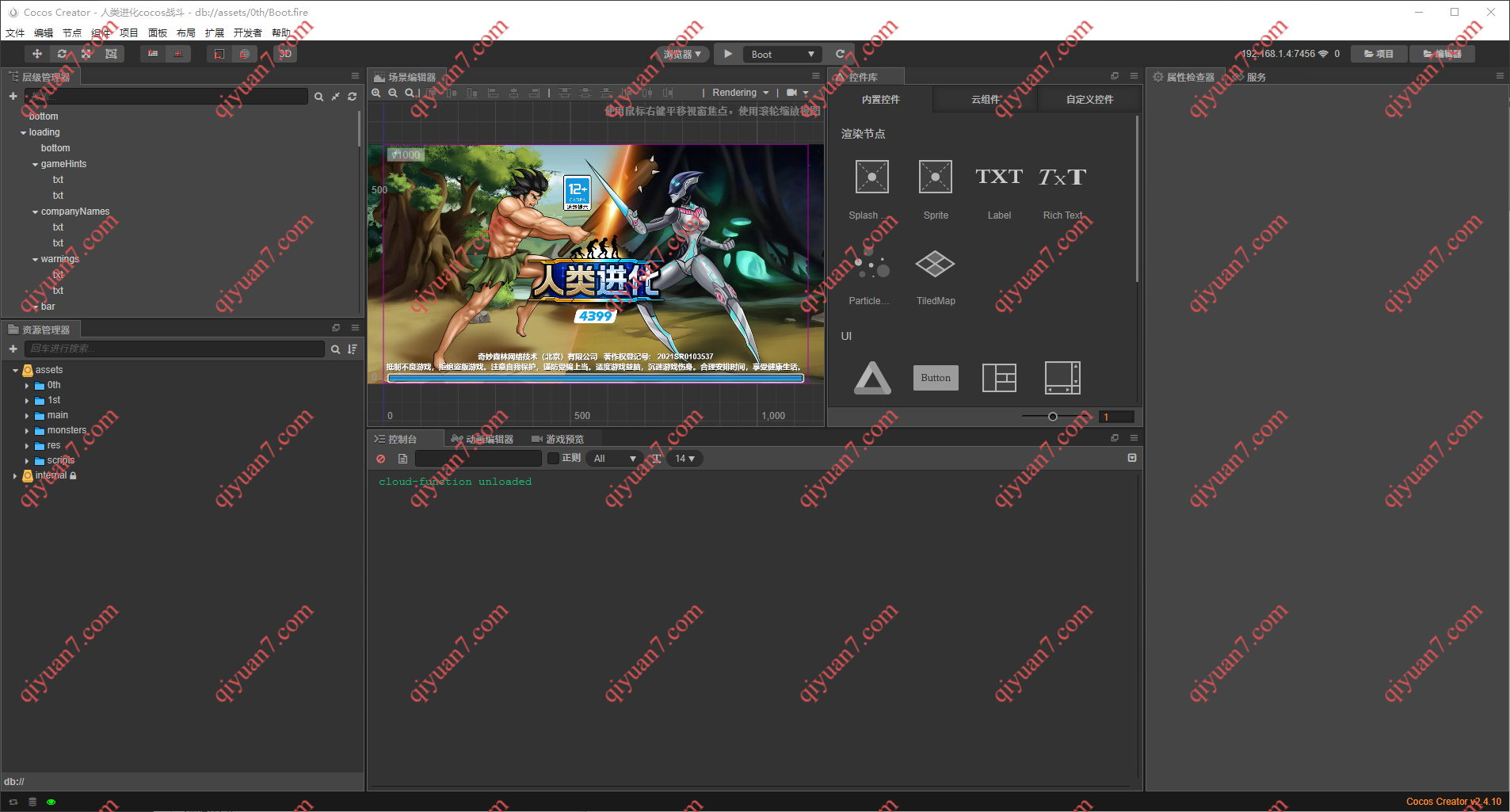This screenshot has width=1510, height=812.
Task: Pick the Label TXT control
Action: (x=999, y=177)
